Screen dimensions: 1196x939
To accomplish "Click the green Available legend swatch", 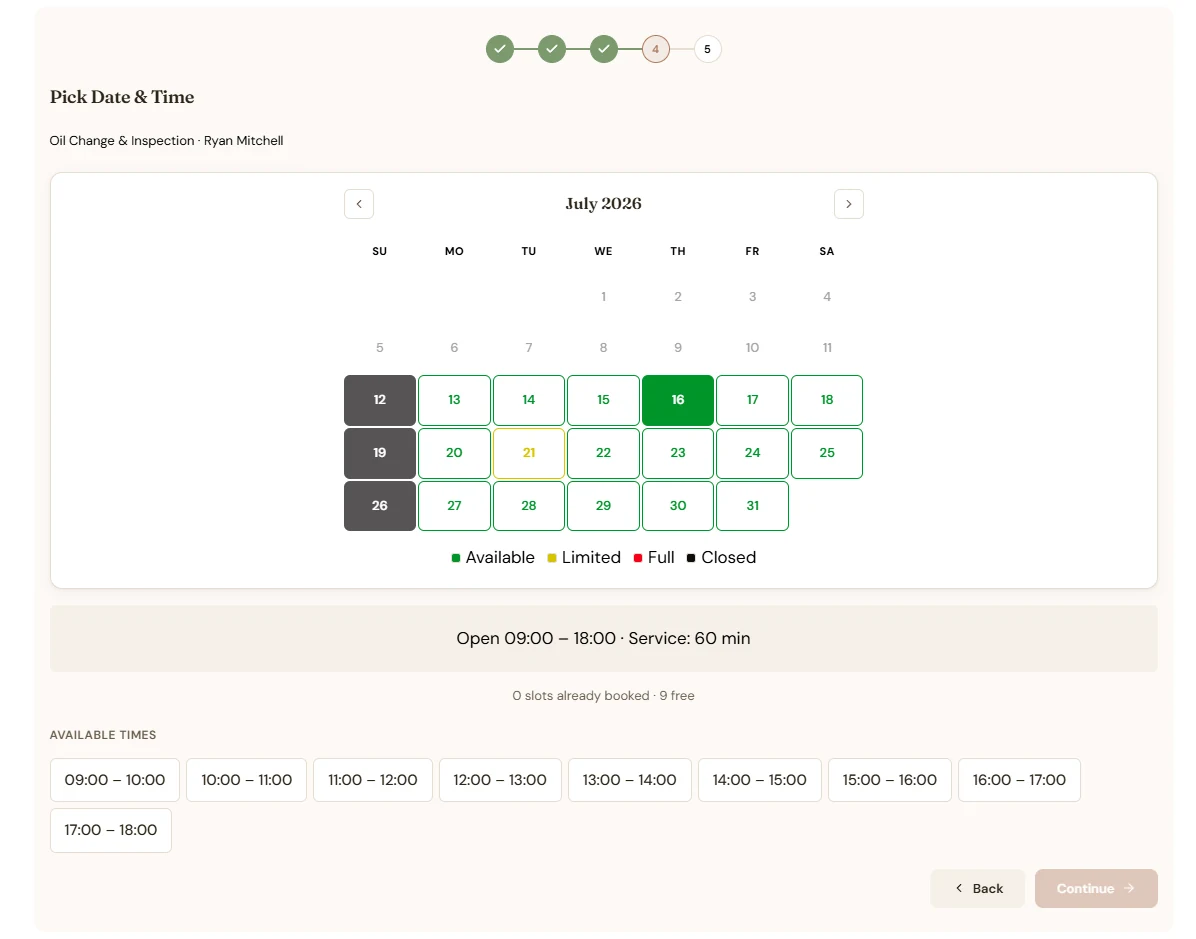I will pos(455,558).
